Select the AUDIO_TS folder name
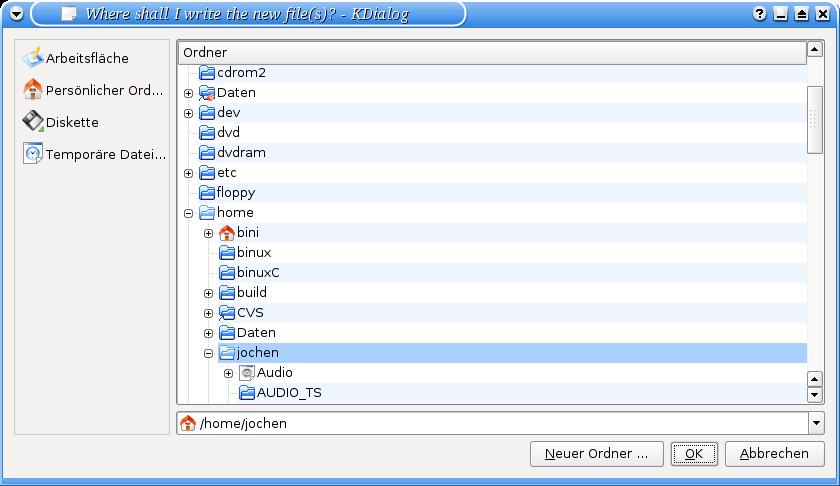Viewport: 840px width, 486px height. click(289, 393)
